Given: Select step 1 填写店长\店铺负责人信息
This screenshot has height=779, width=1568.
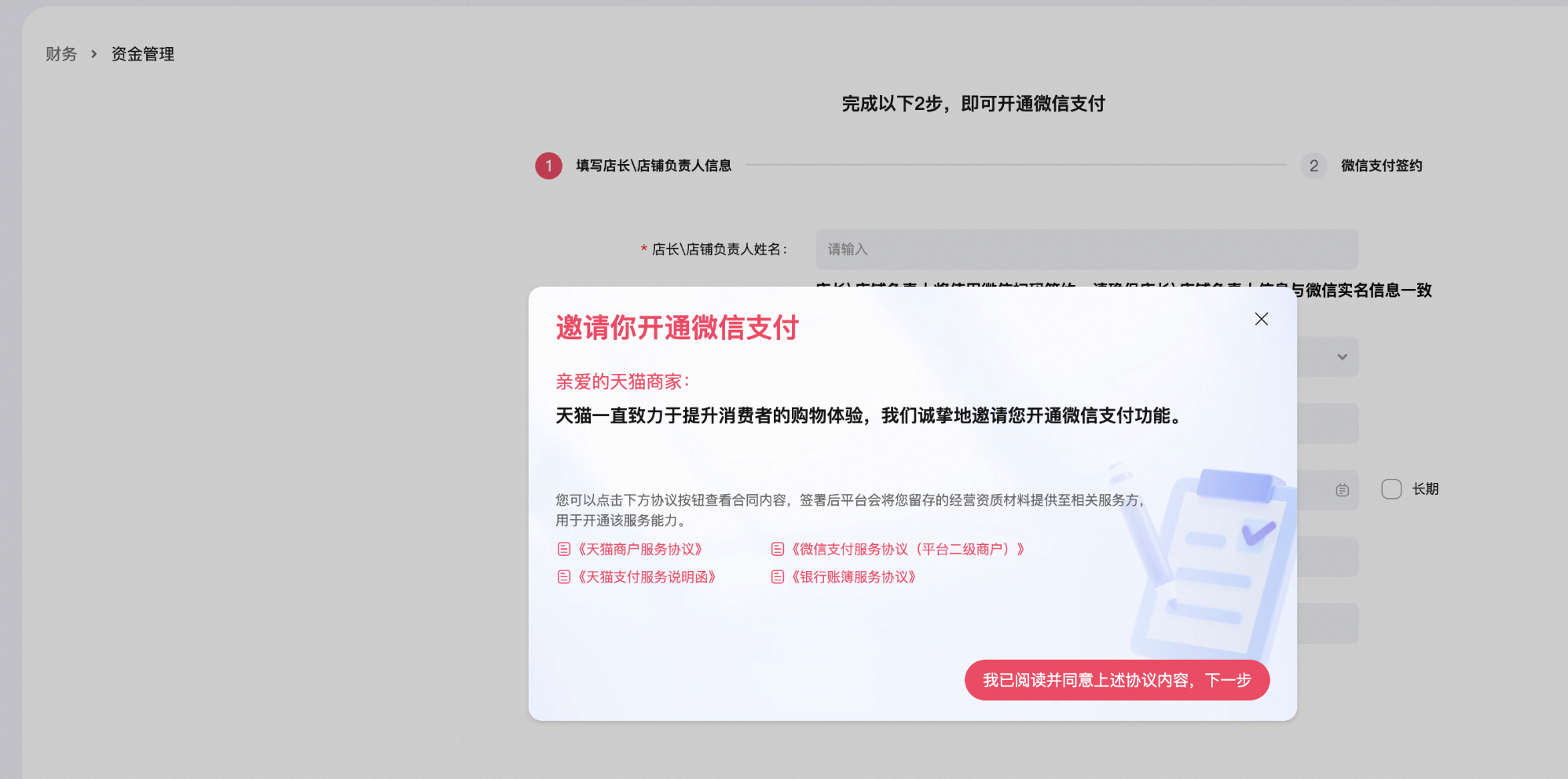Looking at the screenshot, I should pyautogui.click(x=654, y=166).
